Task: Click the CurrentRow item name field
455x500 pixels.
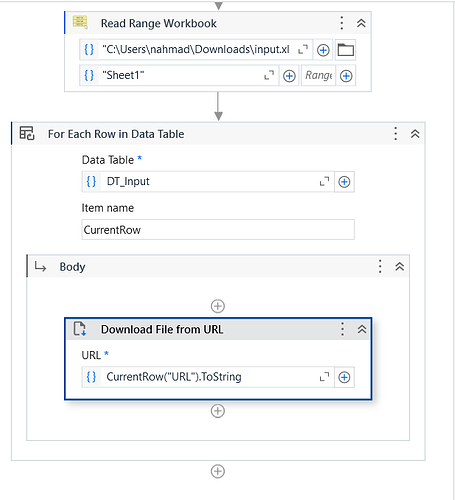Action: click(218, 230)
